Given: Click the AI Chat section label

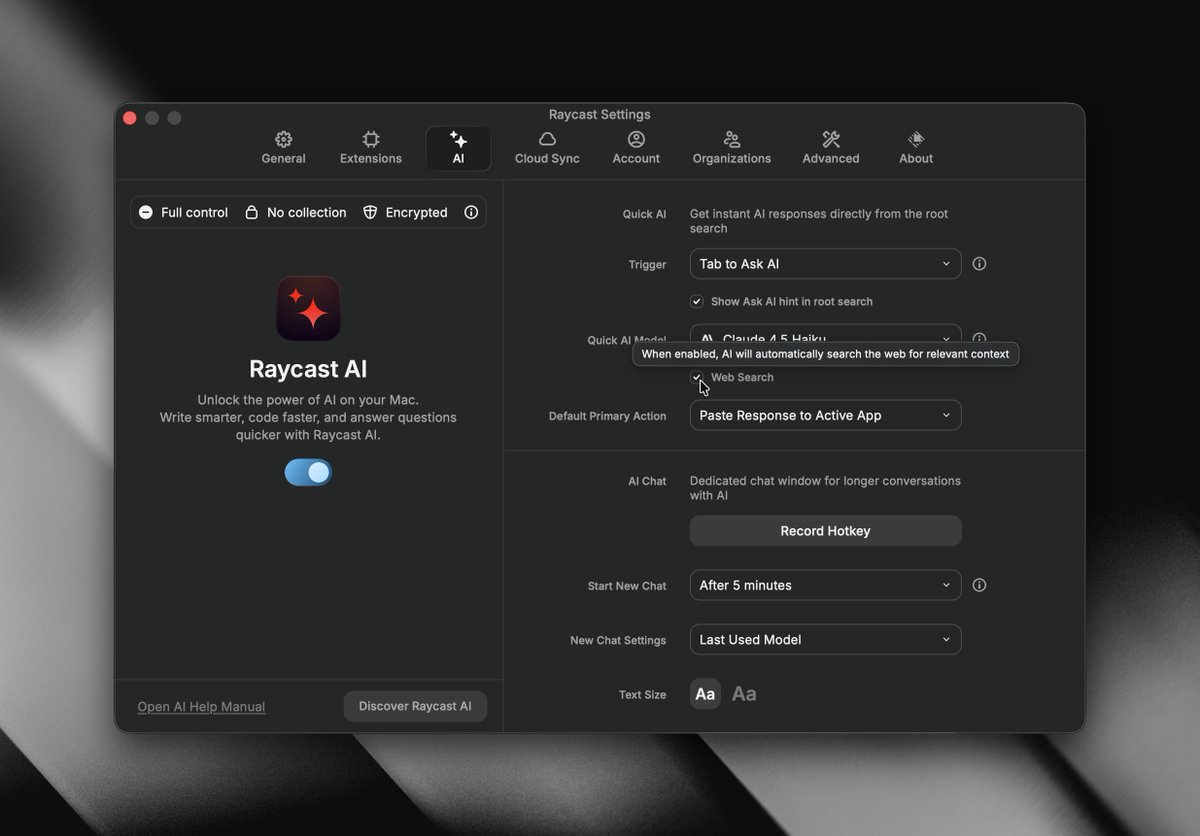Looking at the screenshot, I should pos(647,481).
